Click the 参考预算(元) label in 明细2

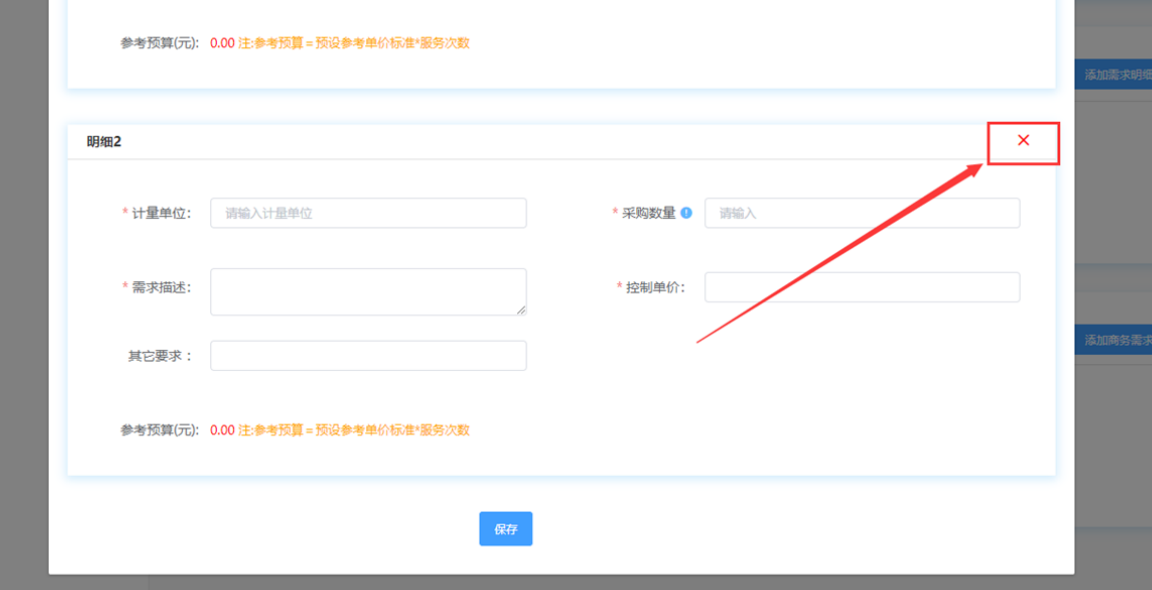[160, 430]
